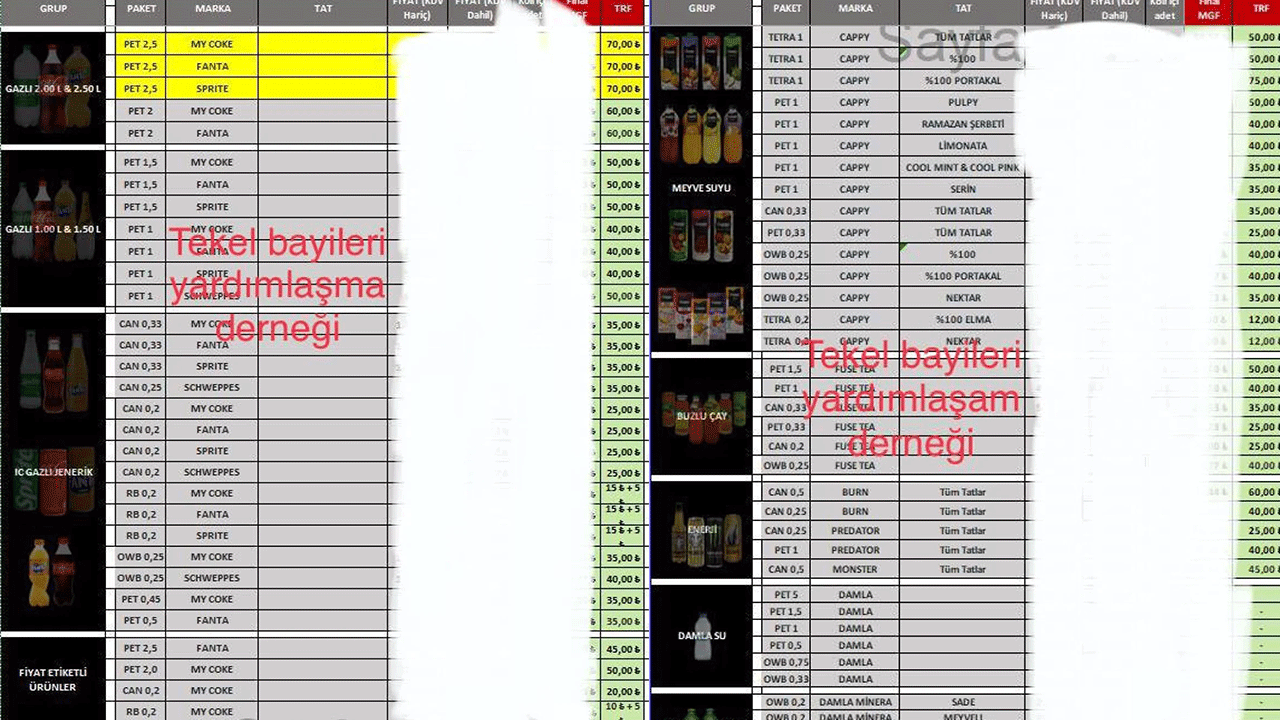The image size is (1280, 720).
Task: Click the MEYVE SUYU group label
Action: (701, 188)
